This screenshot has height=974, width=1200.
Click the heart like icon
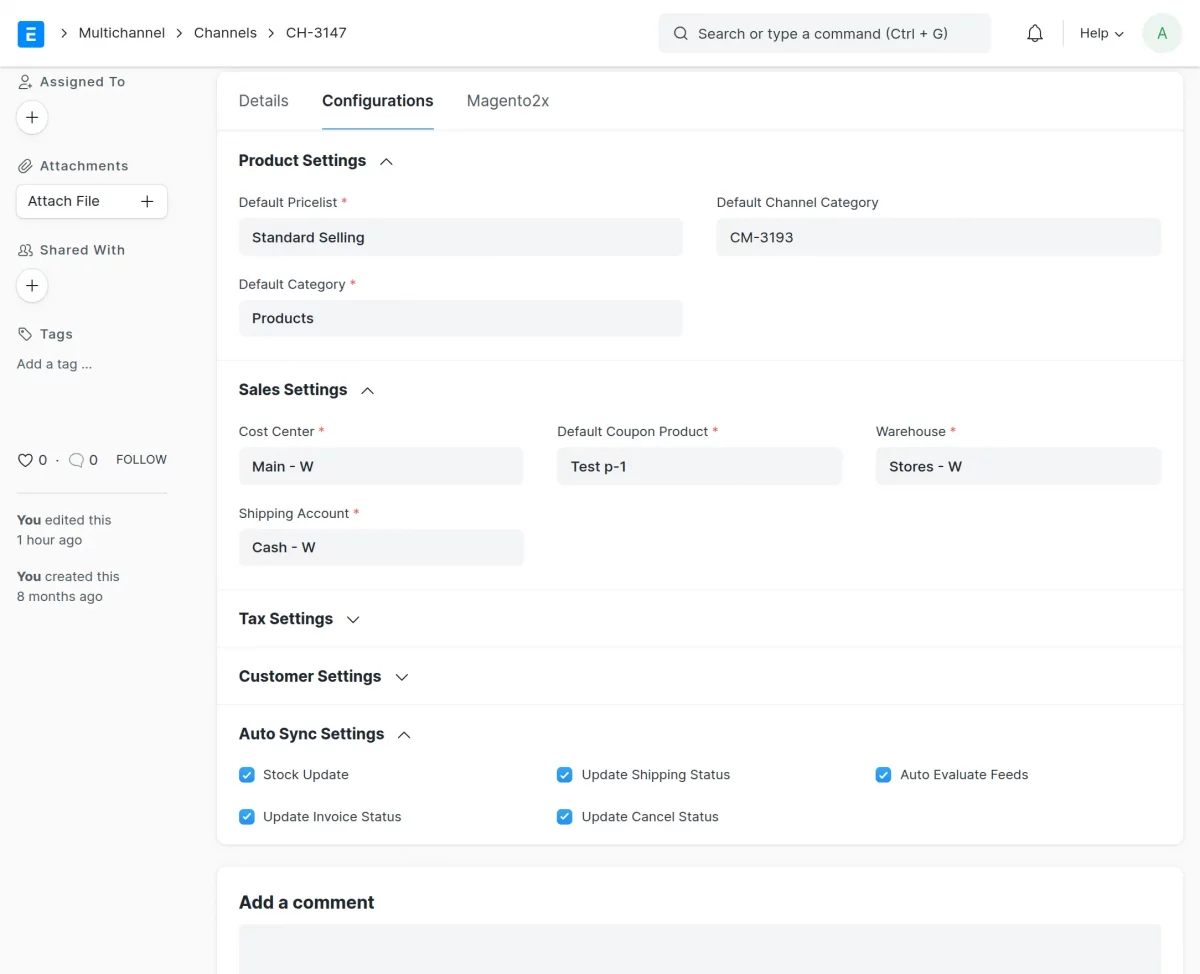(24, 459)
